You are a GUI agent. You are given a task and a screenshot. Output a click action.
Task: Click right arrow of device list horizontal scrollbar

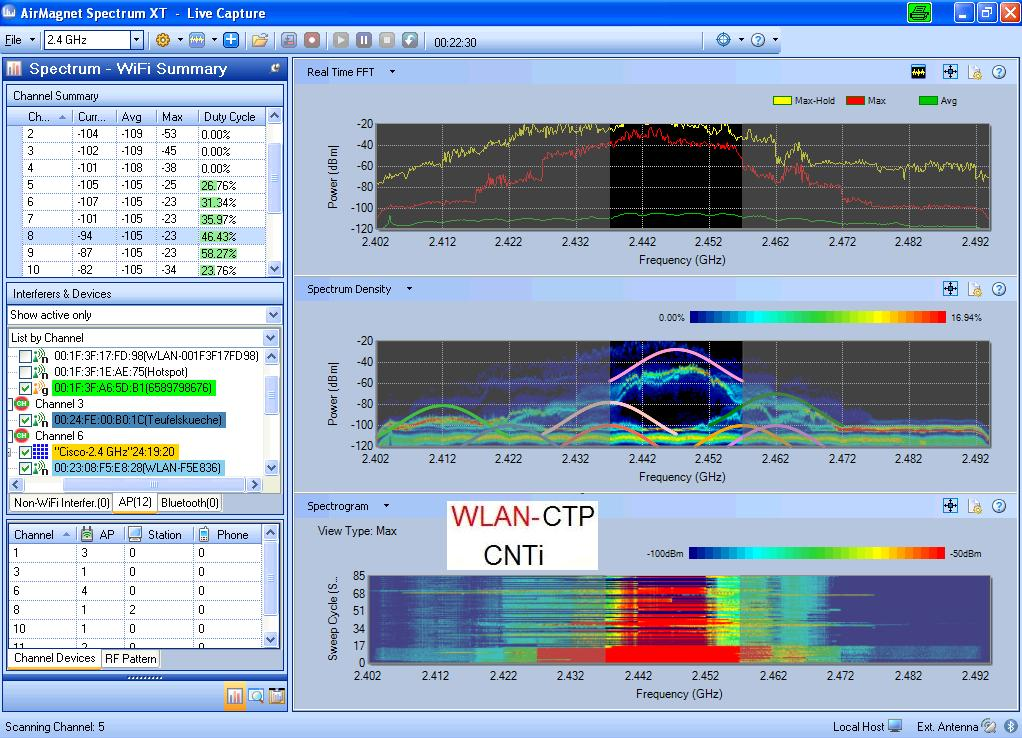pyautogui.click(x=254, y=484)
